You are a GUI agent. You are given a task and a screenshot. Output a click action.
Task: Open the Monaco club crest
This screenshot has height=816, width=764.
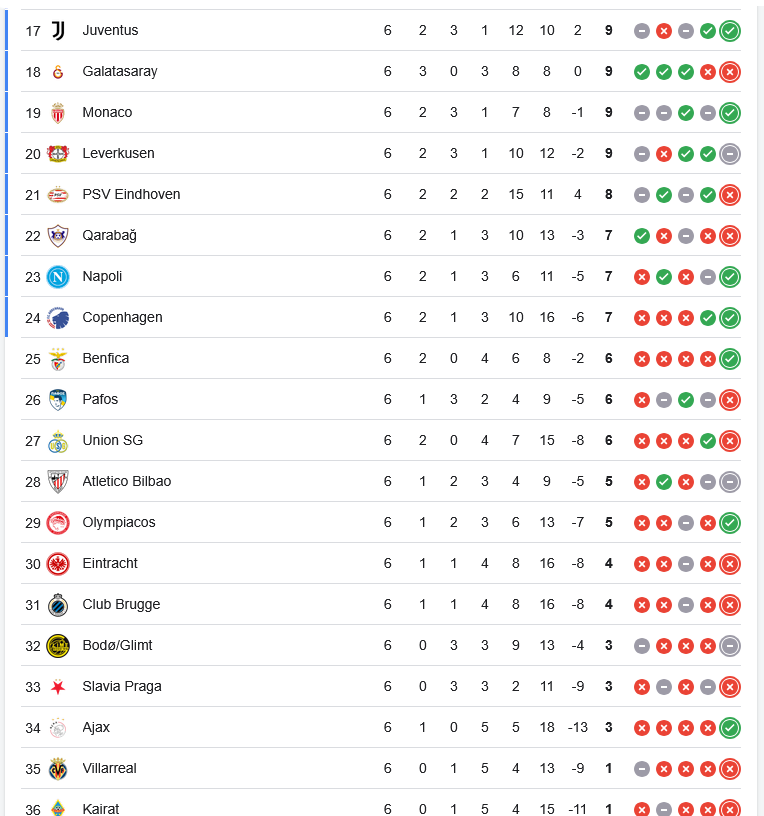[58, 113]
